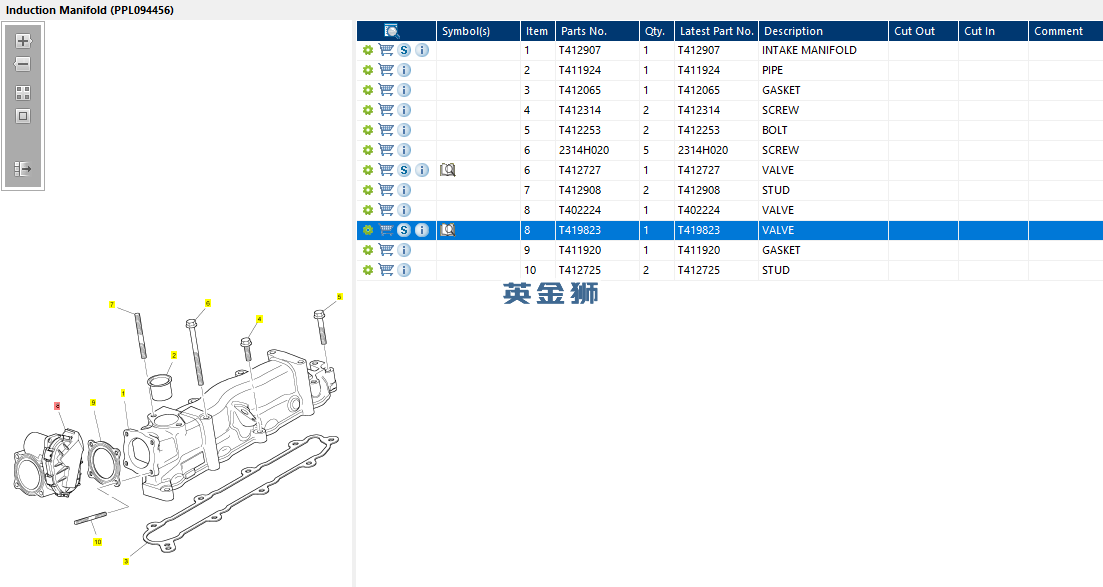The height and width of the screenshot is (587, 1103).
Task: Sort by the Latest Part No. column header
Action: [716, 31]
